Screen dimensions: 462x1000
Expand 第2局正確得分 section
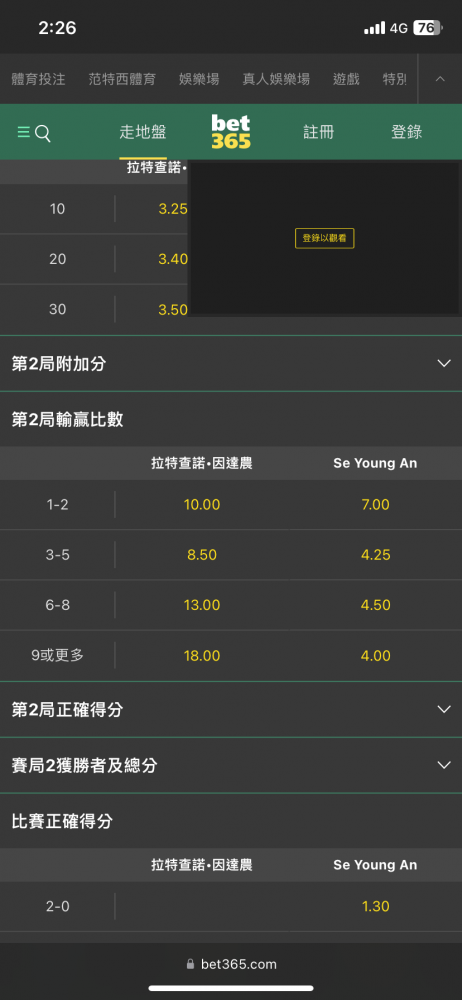[231, 709]
